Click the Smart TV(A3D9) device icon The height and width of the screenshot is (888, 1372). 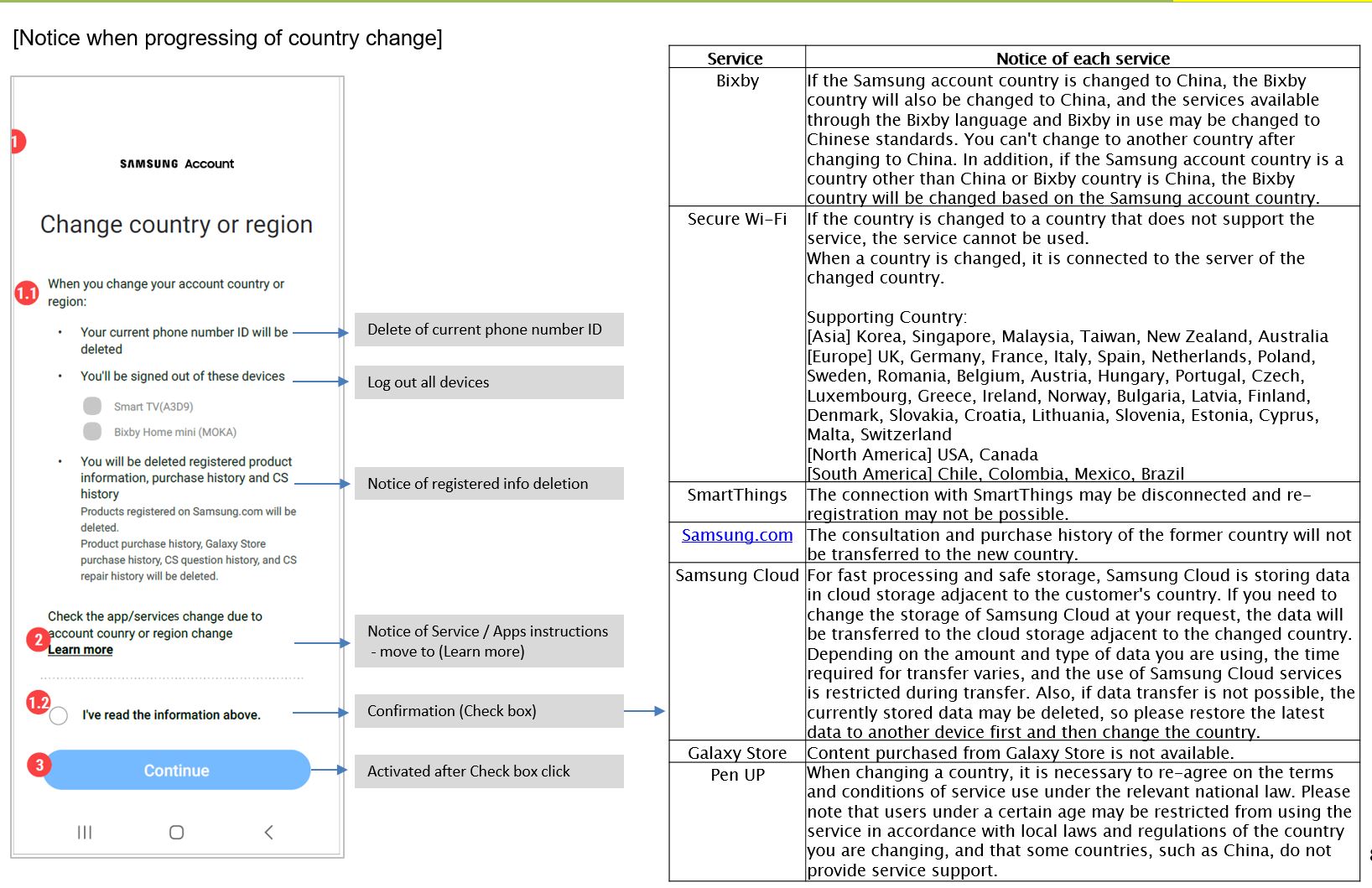(92, 406)
